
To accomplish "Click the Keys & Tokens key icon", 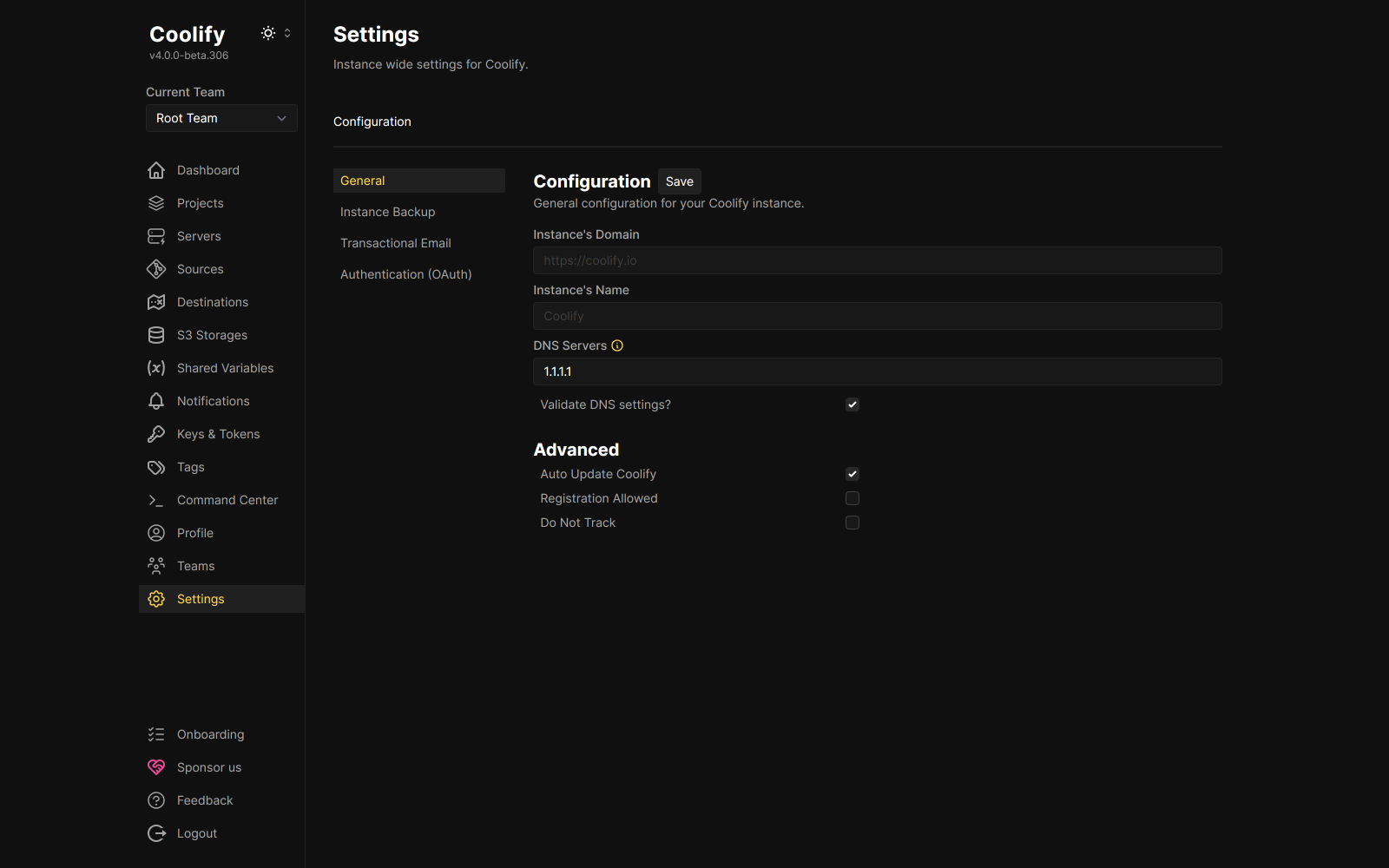I will click(156, 434).
